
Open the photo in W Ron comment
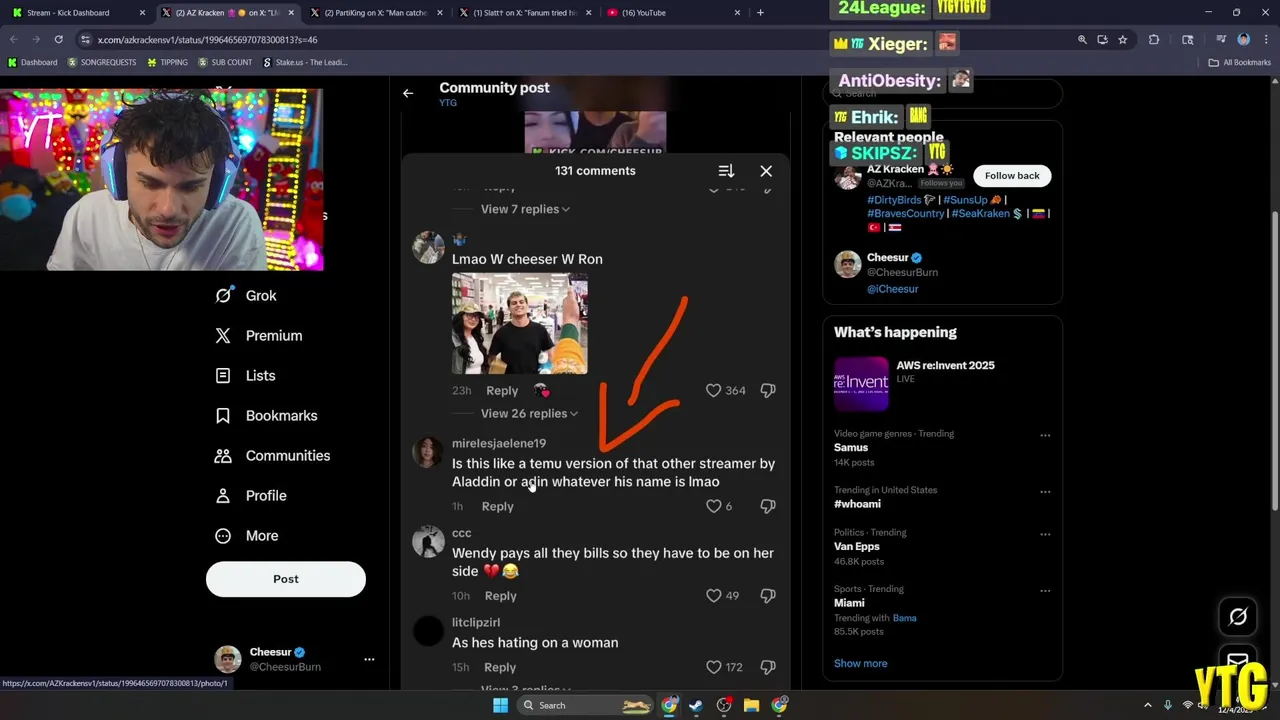(x=519, y=324)
